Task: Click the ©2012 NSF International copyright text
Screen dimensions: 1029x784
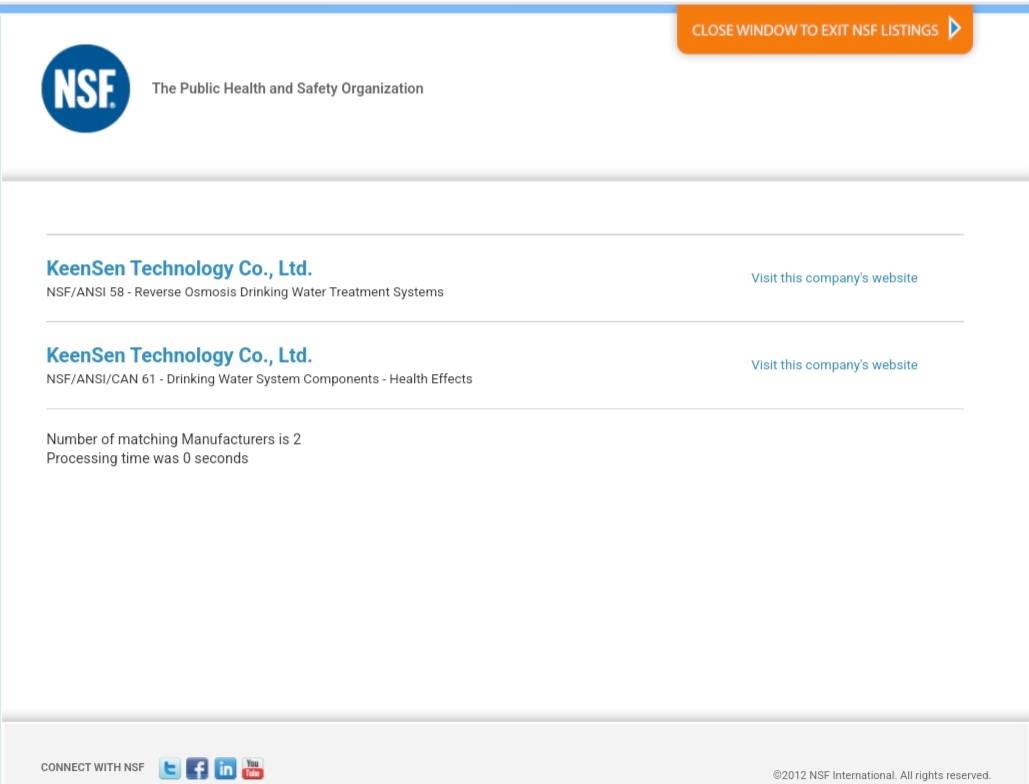Action: tap(881, 775)
